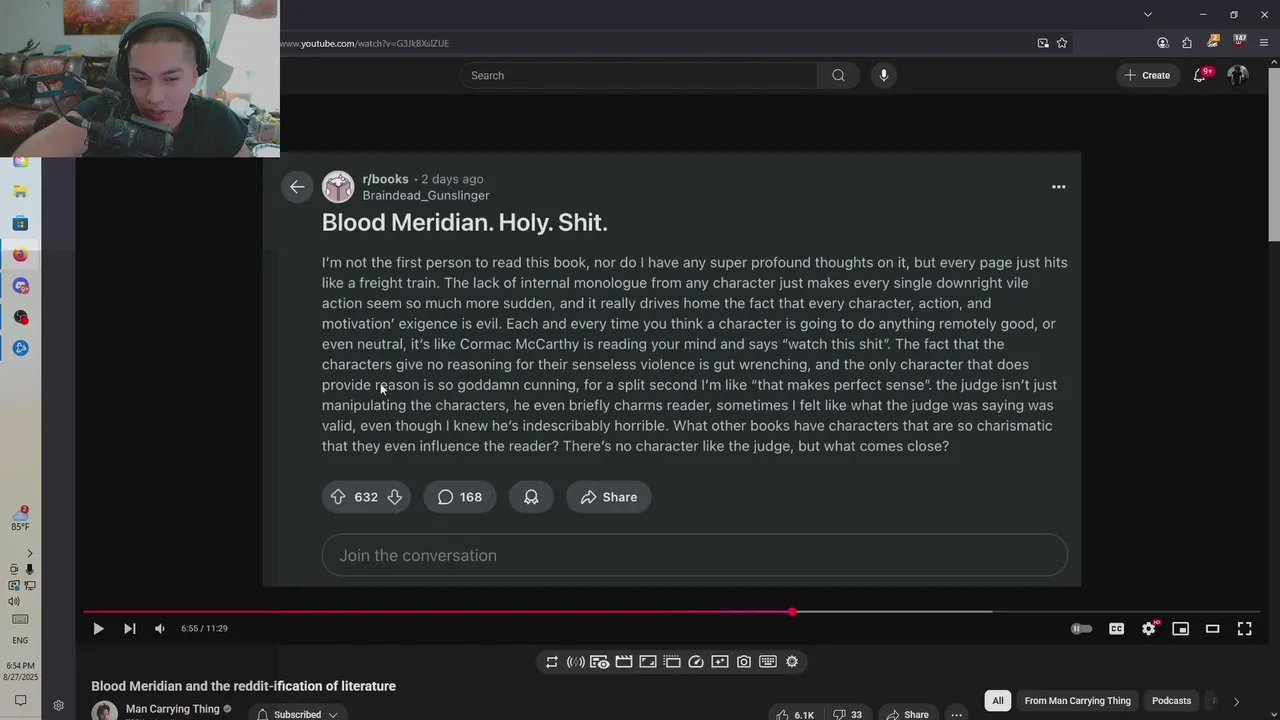The image size is (1280, 720).
Task: Click the r/books community avatar
Action: pyautogui.click(x=338, y=187)
